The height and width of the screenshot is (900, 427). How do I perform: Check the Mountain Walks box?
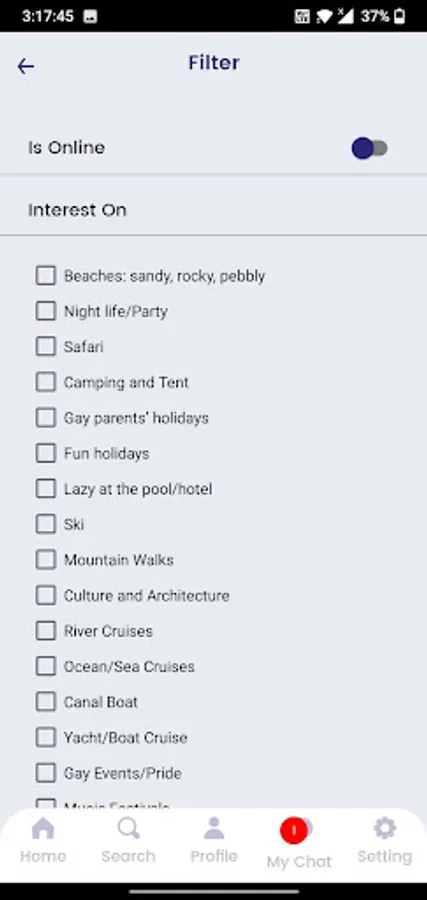click(46, 560)
